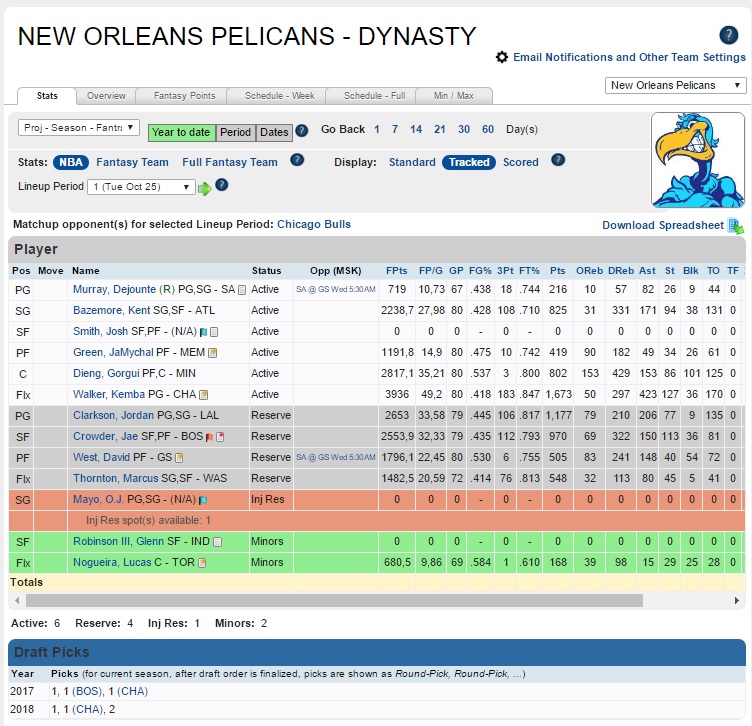
Task: Open news note icon for Dejounte Murray
Action: pyautogui.click(x=242, y=290)
